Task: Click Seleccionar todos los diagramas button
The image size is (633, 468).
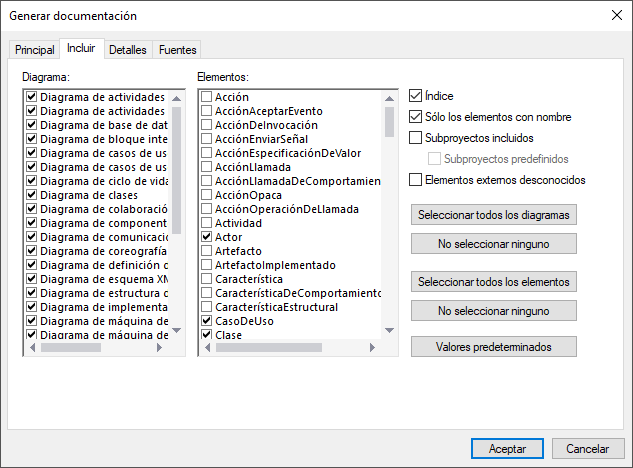Action: 494,215
